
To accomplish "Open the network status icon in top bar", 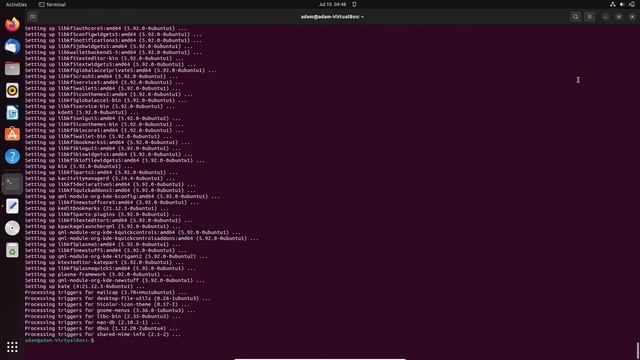I will [x=613, y=4].
